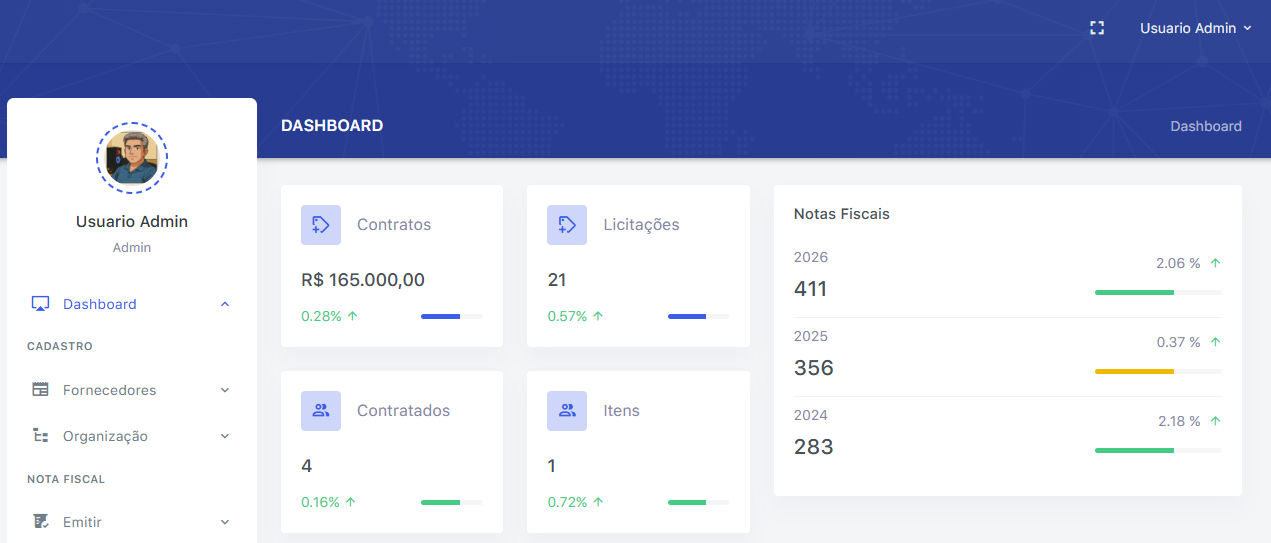Viewport: 1271px width, 543px height.
Task: Click the Dashboard monitor icon in sidebar
Action: coord(41,304)
